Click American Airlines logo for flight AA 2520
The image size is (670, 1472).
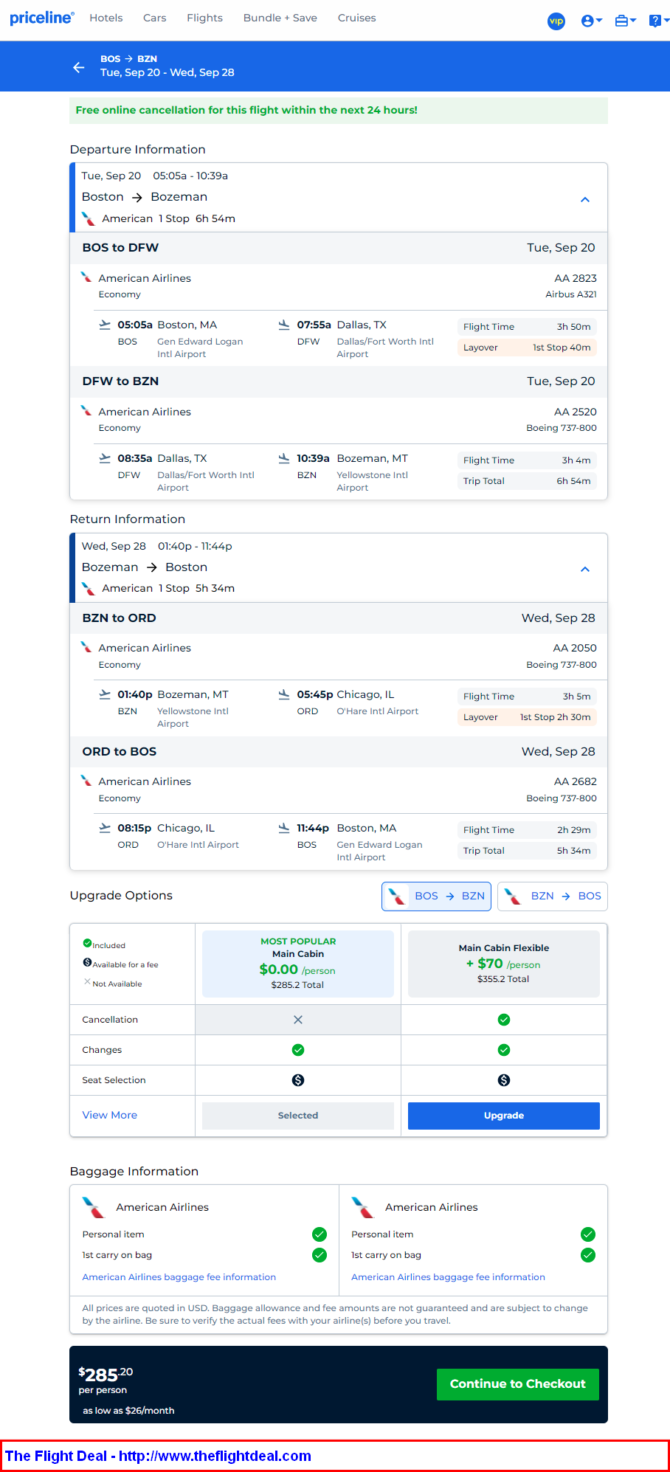coord(87,411)
